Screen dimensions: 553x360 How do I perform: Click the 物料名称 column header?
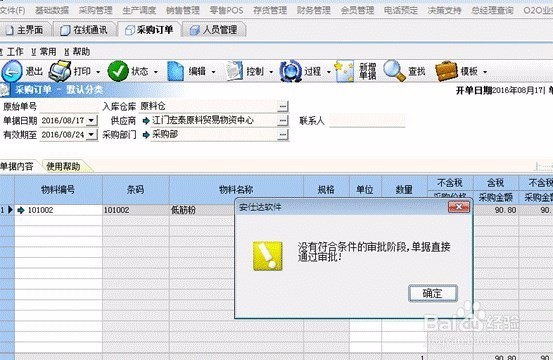(236, 190)
